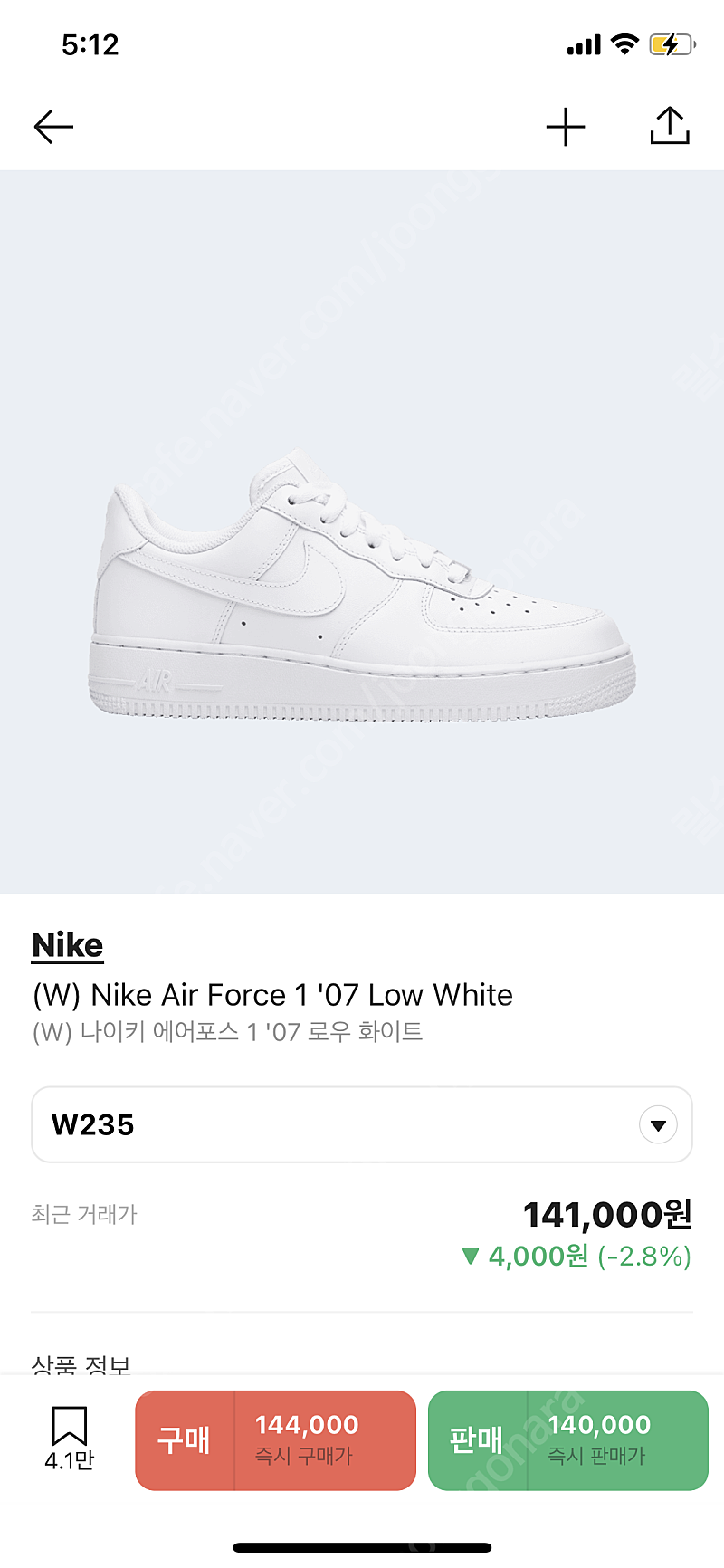Expand the circled arrow in size selector
Image resolution: width=724 pixels, height=1568 pixels.
tap(658, 1125)
